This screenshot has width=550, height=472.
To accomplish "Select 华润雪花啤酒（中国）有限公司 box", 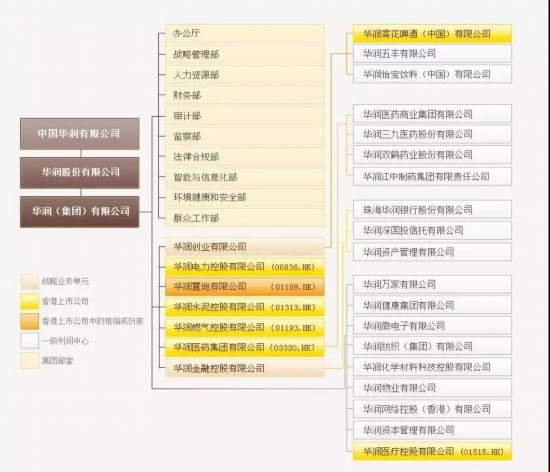I will tap(432, 34).
